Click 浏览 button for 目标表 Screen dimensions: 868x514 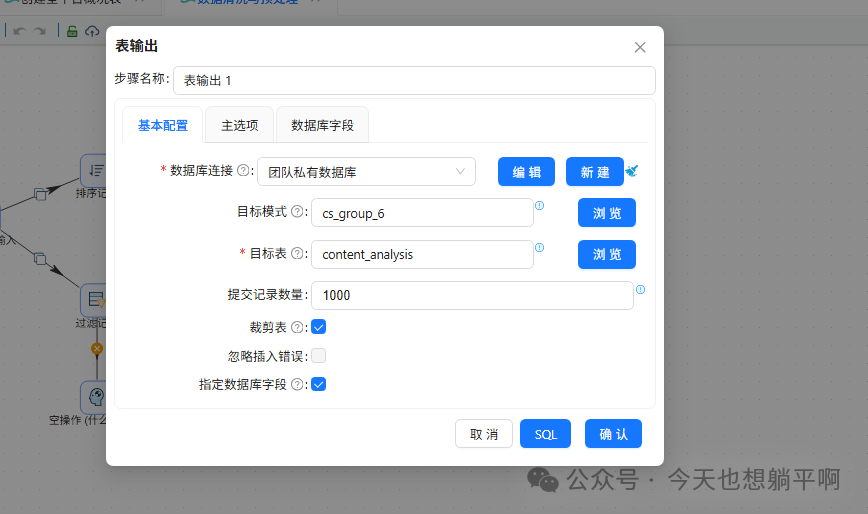point(607,255)
